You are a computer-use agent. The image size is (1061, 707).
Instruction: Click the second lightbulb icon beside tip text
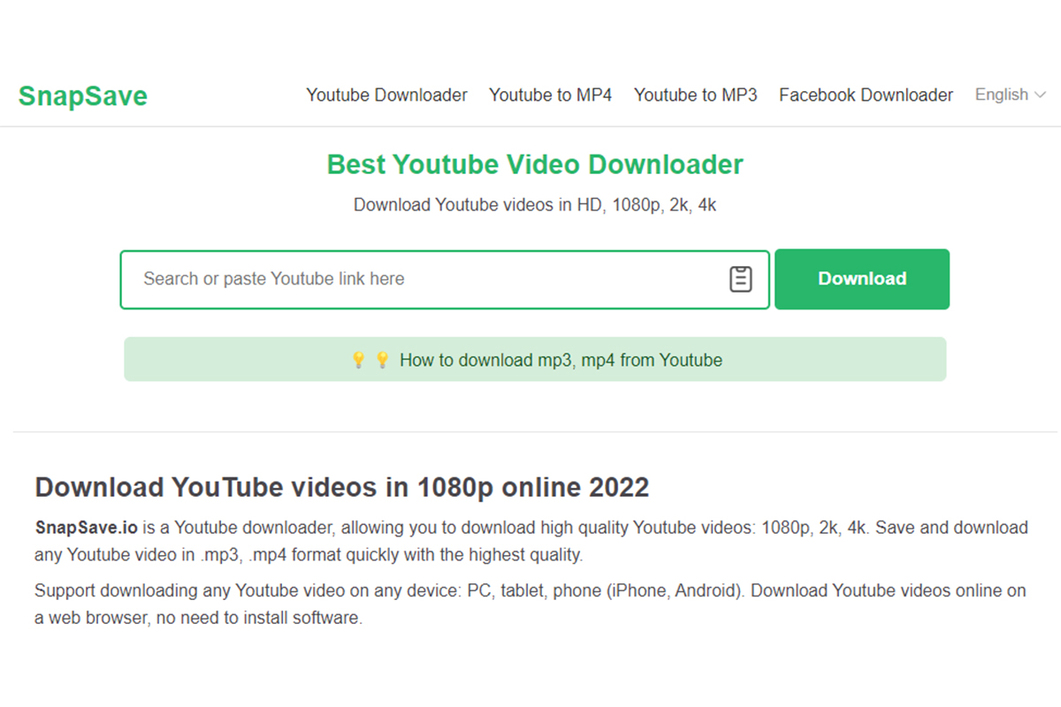click(x=382, y=360)
